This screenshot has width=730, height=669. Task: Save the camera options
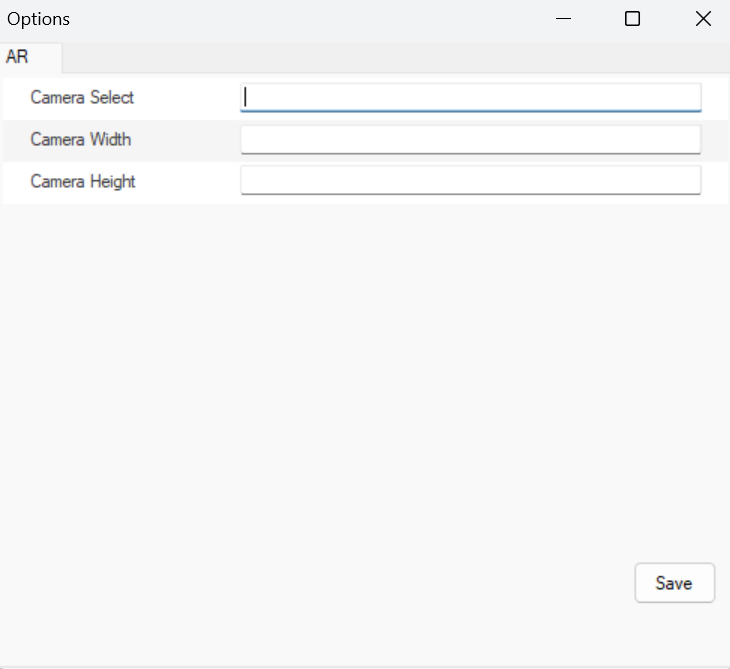tap(675, 583)
